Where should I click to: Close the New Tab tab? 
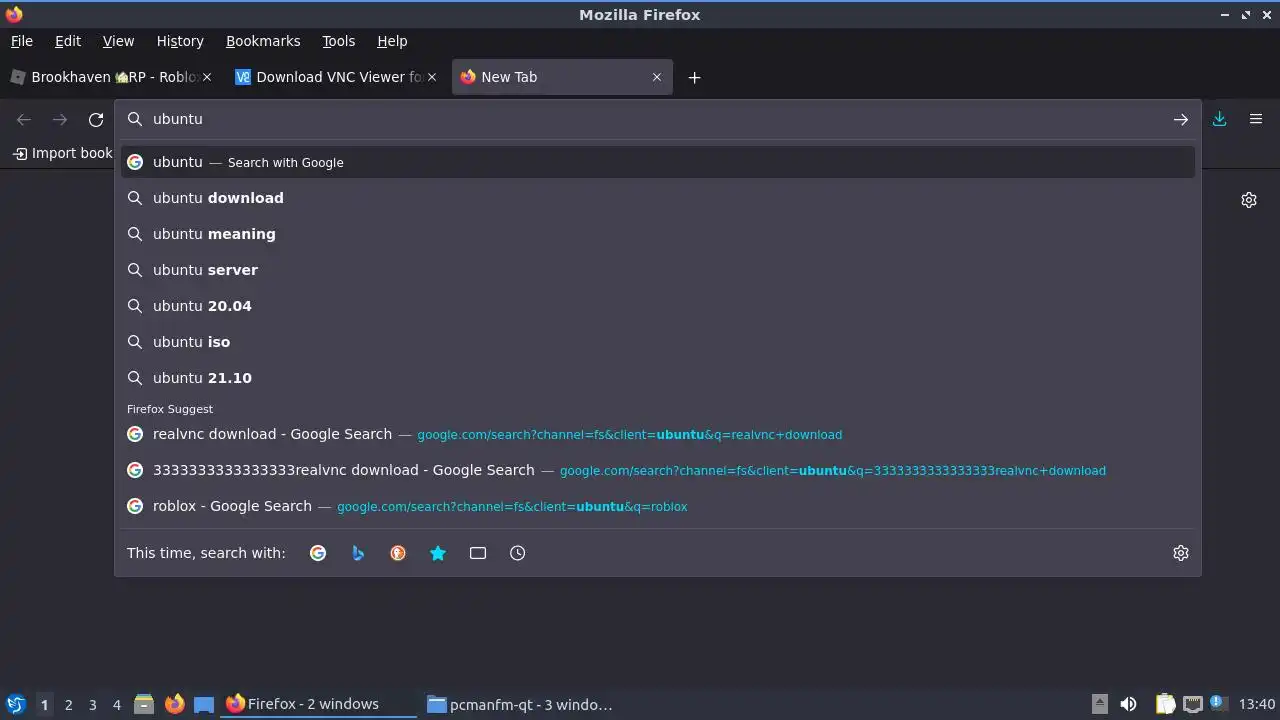pyautogui.click(x=656, y=77)
